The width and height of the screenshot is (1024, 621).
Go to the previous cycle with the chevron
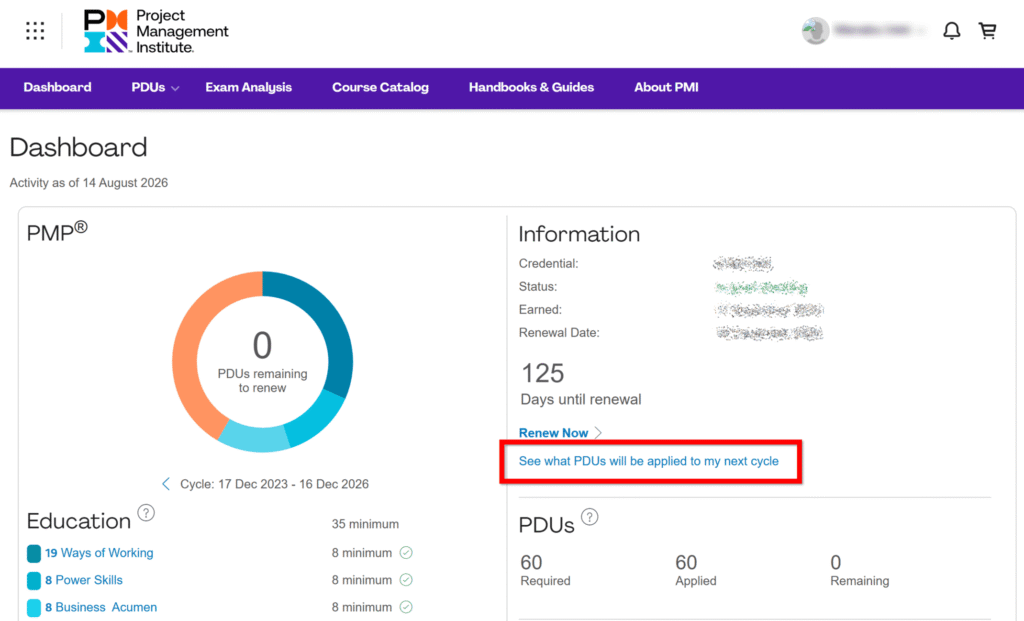pos(166,484)
